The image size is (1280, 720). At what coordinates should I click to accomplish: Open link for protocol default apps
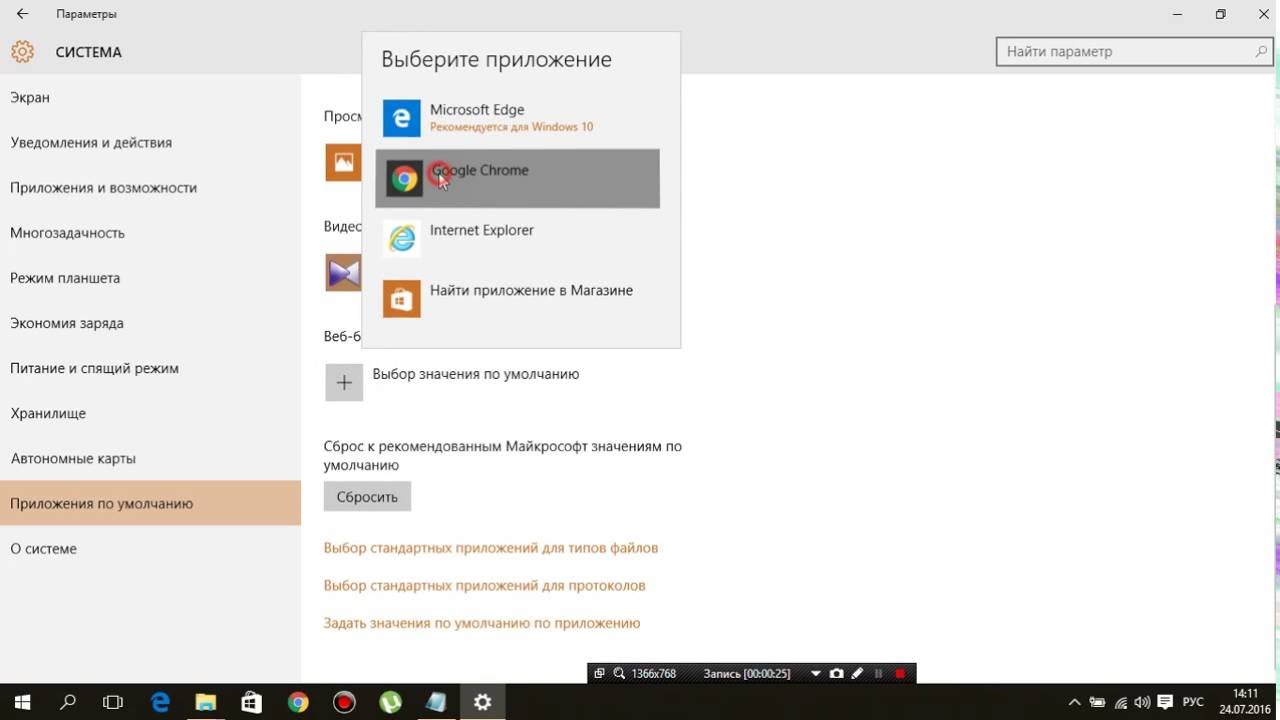485,585
